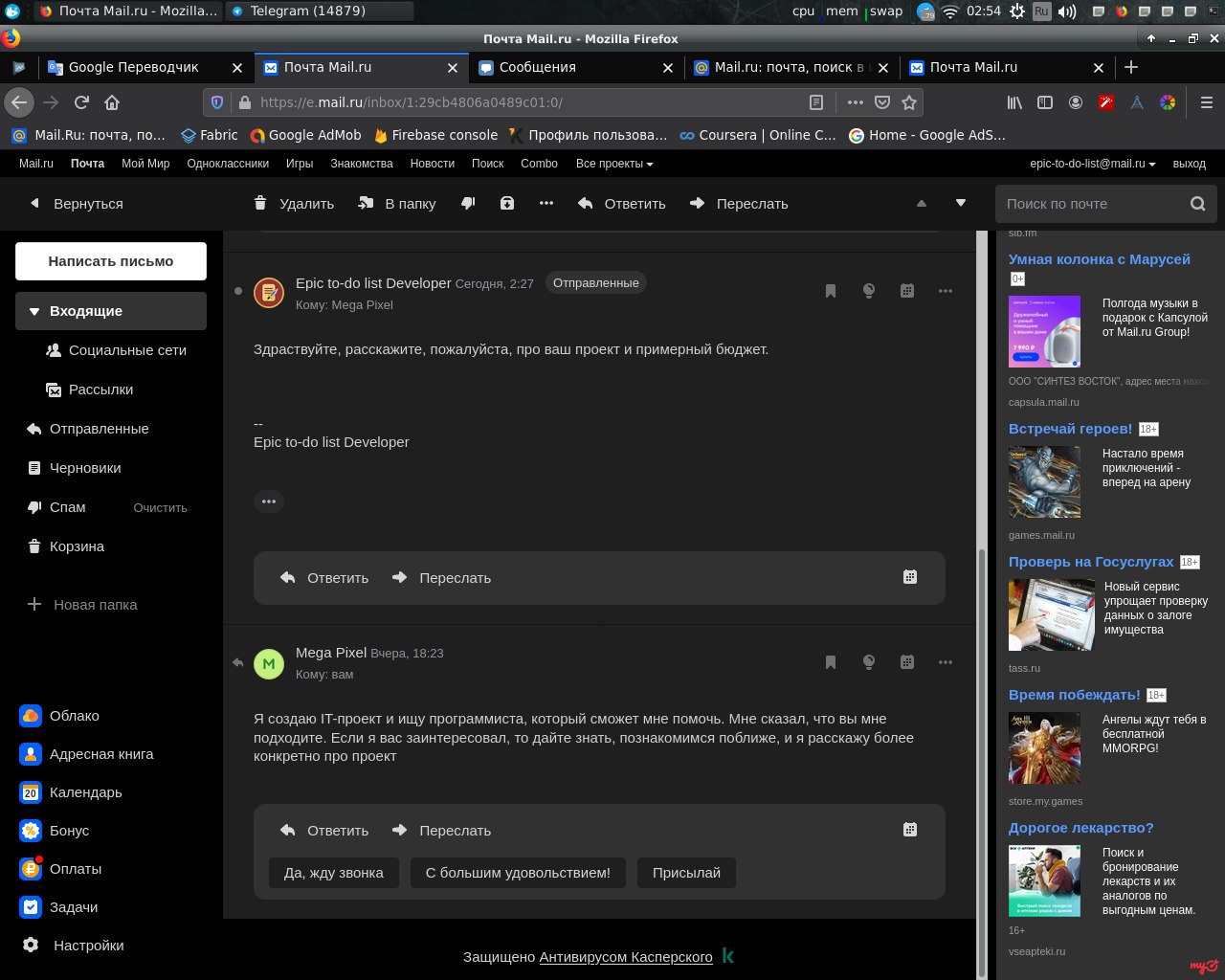
Task: Open ellipsis menu on Epic to-do list message
Action: (946, 291)
